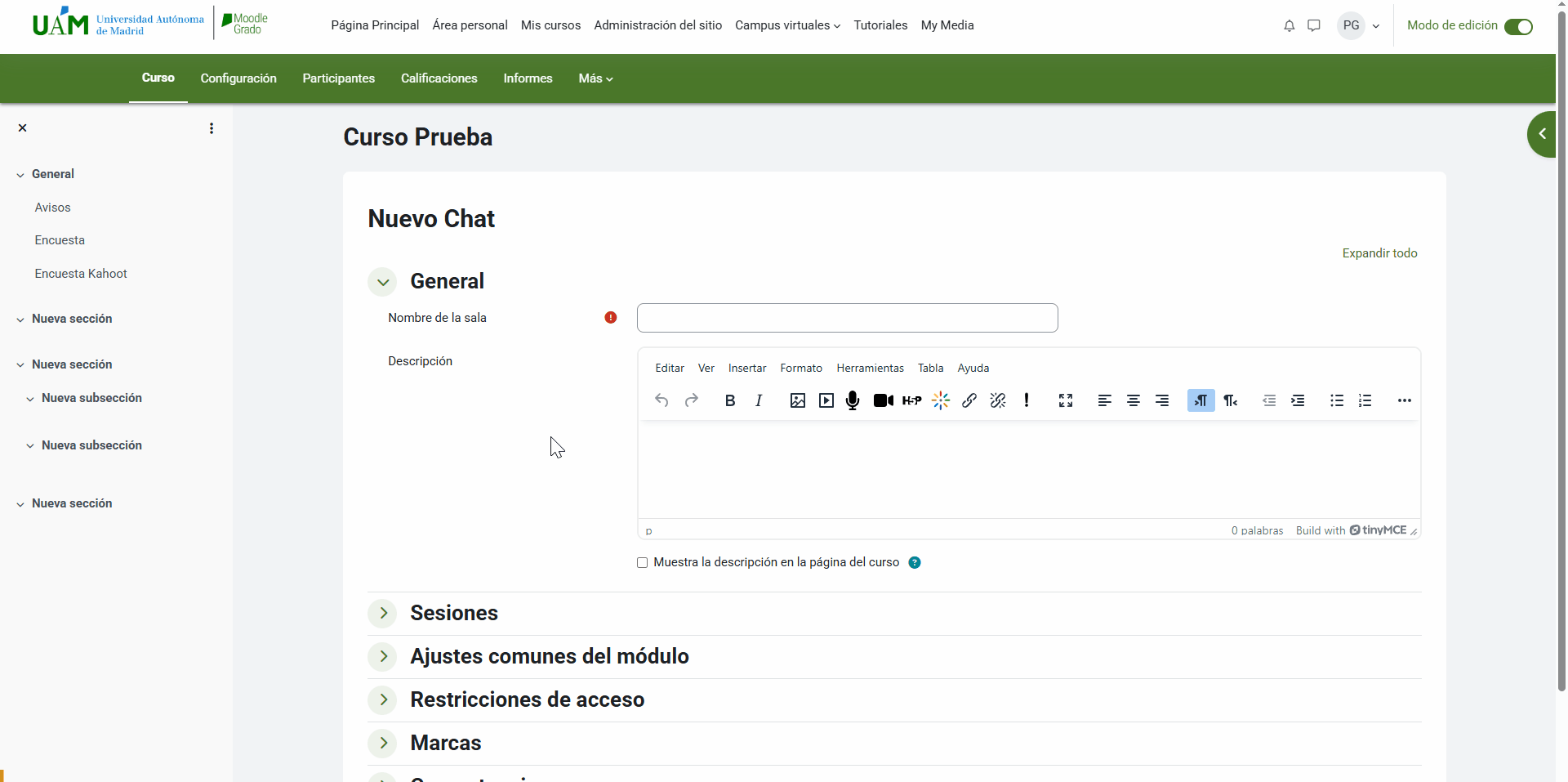Toggle bold formatting in the editor

pyautogui.click(x=730, y=400)
